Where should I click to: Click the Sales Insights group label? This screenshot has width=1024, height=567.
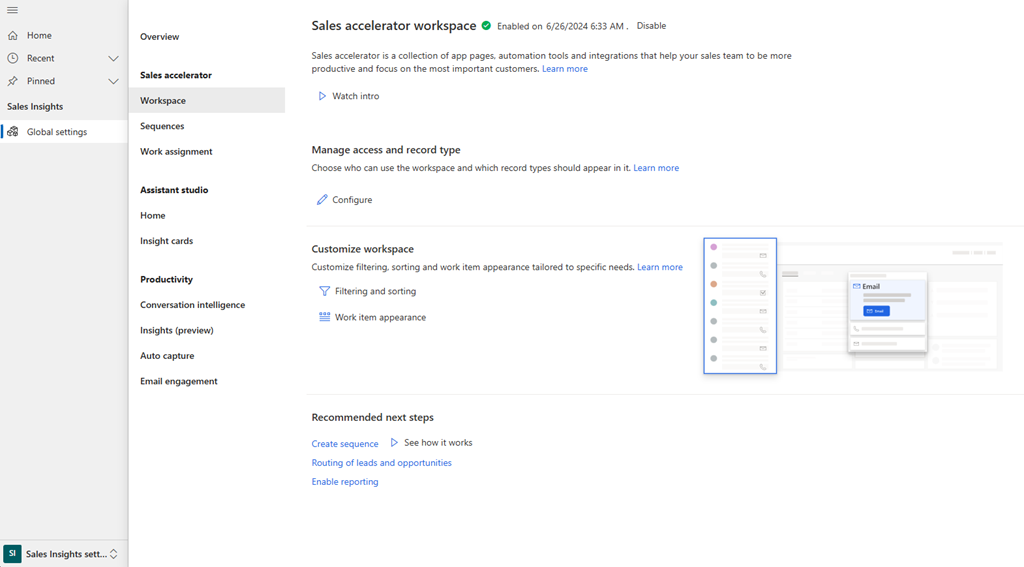[x=35, y=106]
